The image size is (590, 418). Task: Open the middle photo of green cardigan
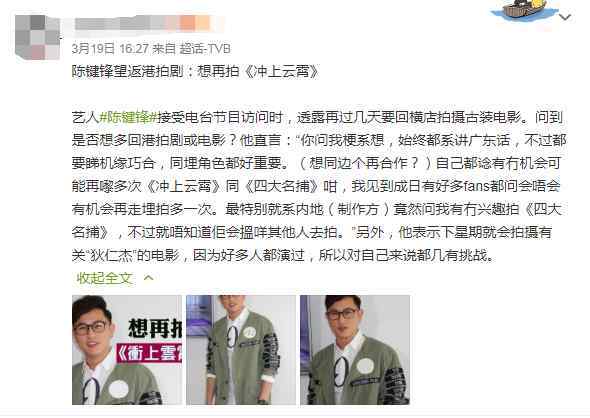[241, 350]
